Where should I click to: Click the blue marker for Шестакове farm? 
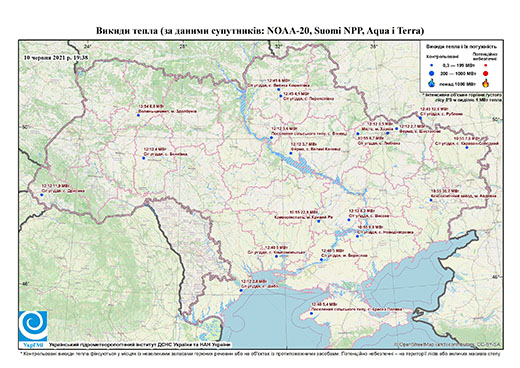396,128
